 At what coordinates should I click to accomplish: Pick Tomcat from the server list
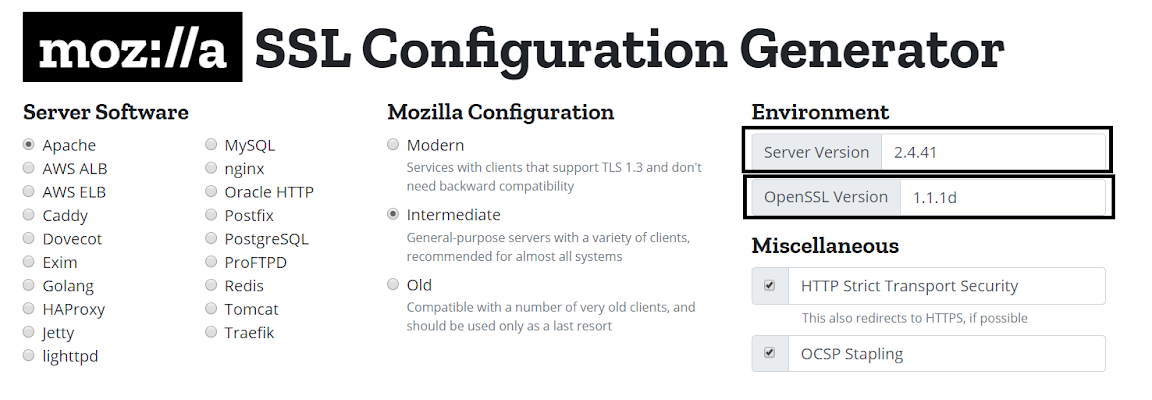coord(211,309)
